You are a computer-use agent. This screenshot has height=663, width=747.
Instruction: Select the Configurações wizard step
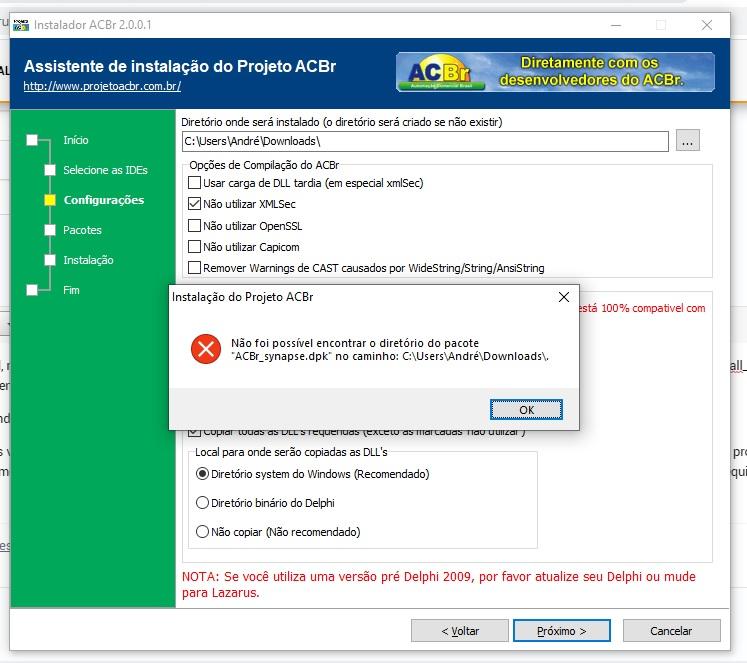104,200
